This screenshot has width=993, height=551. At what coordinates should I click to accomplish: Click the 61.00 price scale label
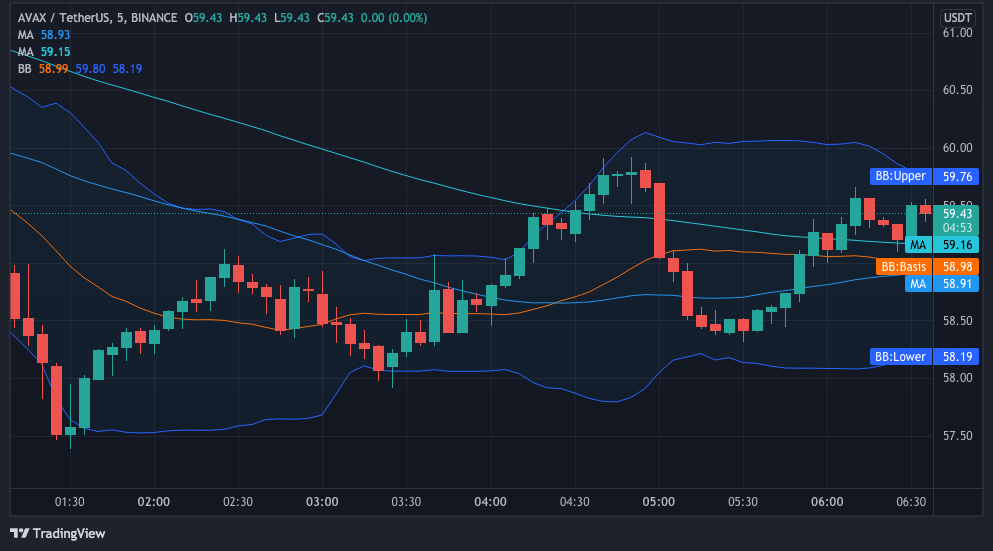click(957, 33)
